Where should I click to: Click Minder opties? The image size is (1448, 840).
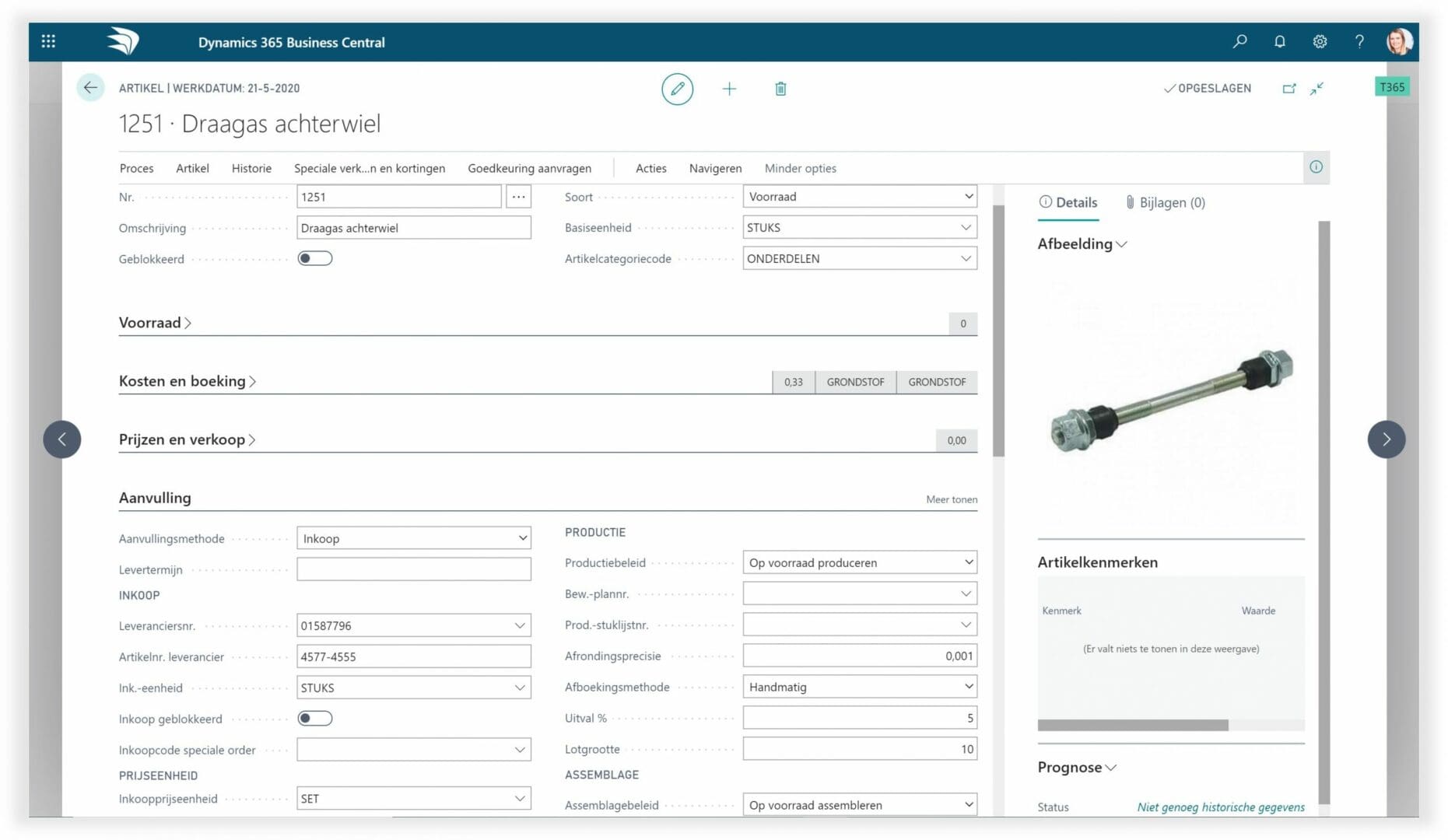pyautogui.click(x=800, y=168)
